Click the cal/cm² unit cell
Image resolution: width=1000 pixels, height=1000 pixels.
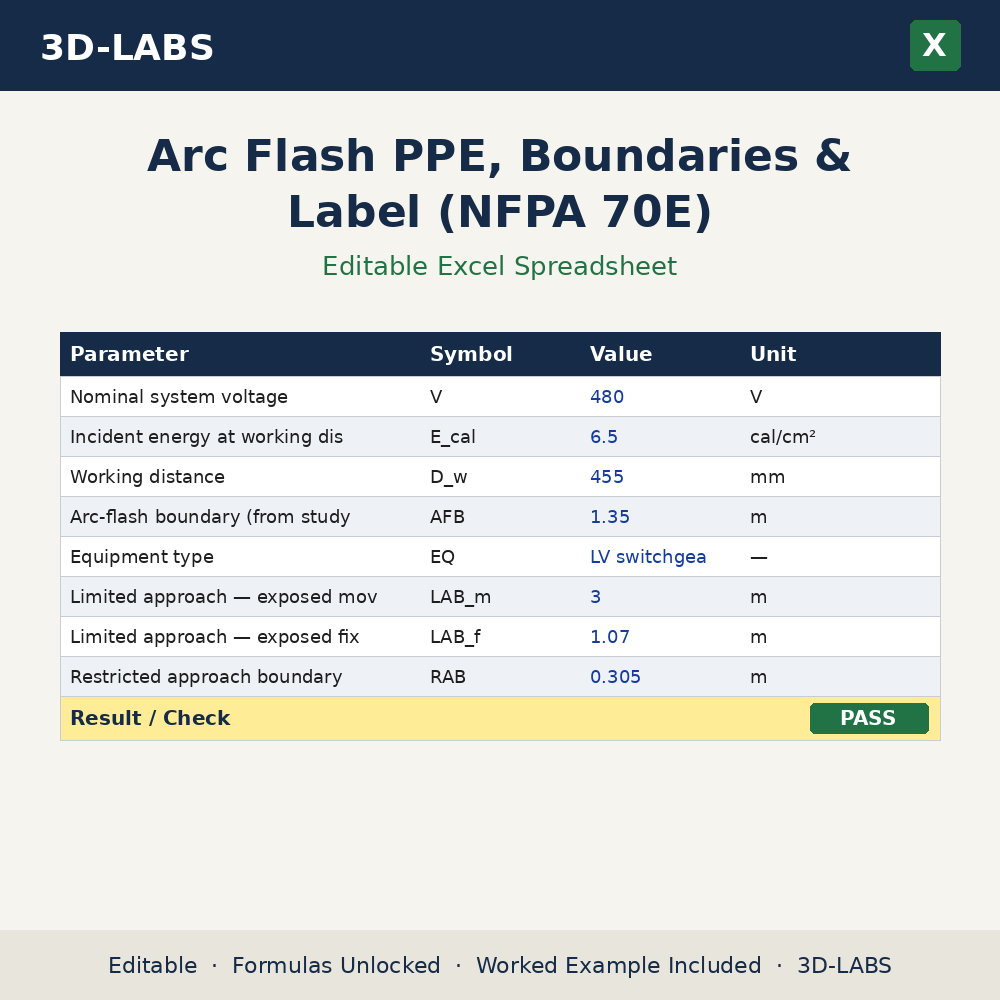pyautogui.click(x=783, y=437)
